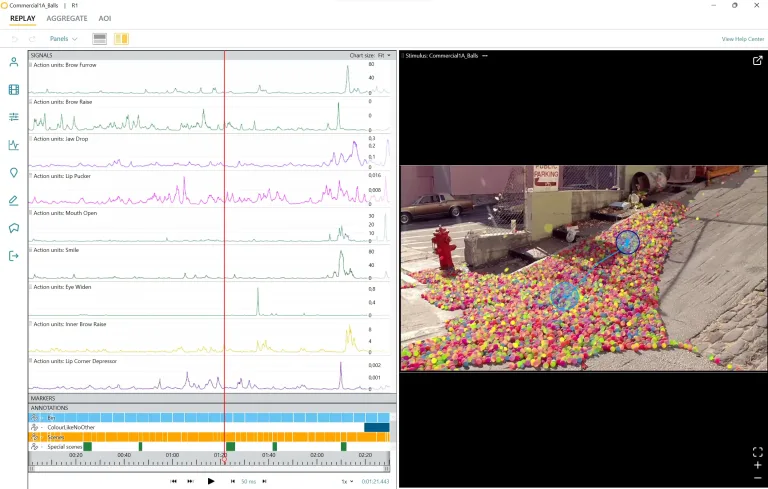Switch to the AGGREGATE tab

(67, 18)
